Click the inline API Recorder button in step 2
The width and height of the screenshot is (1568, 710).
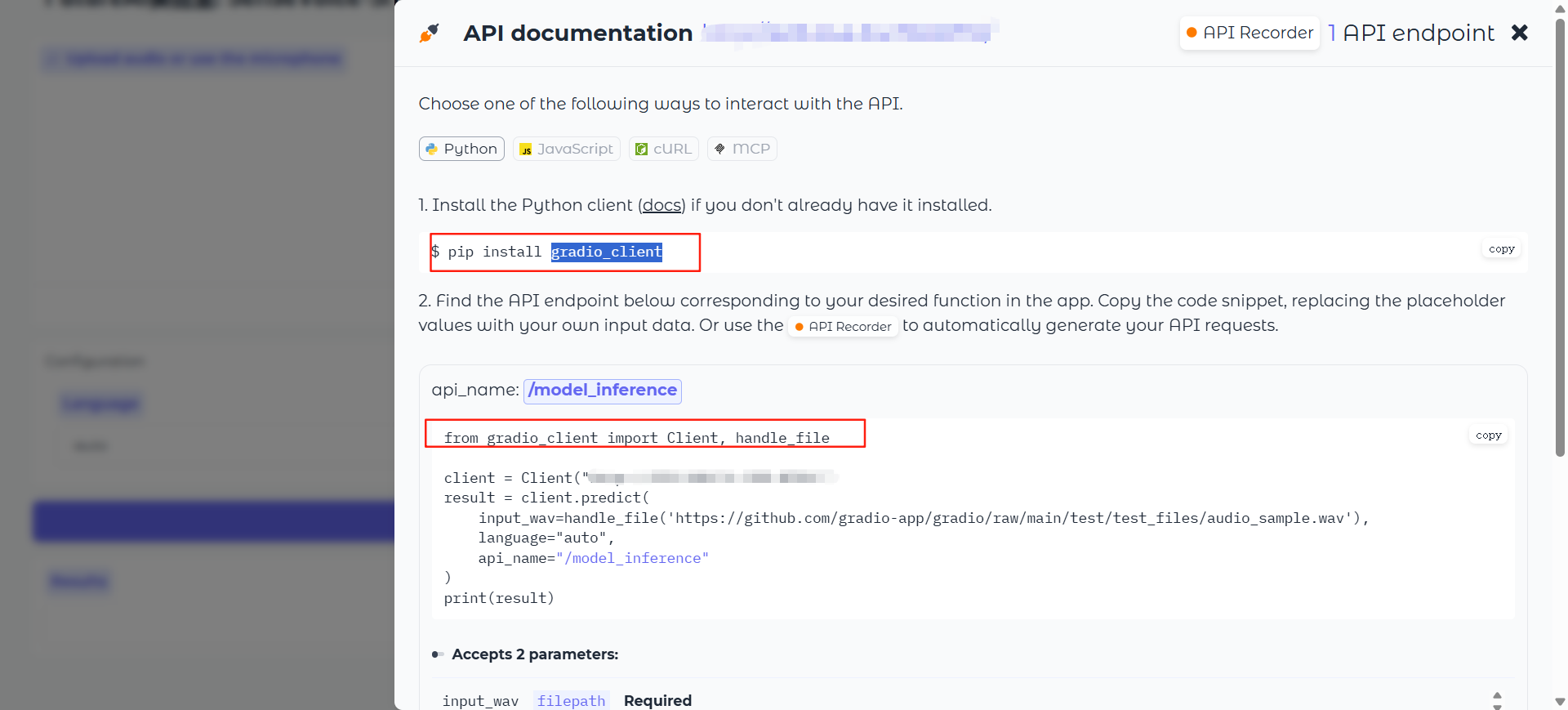point(843,326)
